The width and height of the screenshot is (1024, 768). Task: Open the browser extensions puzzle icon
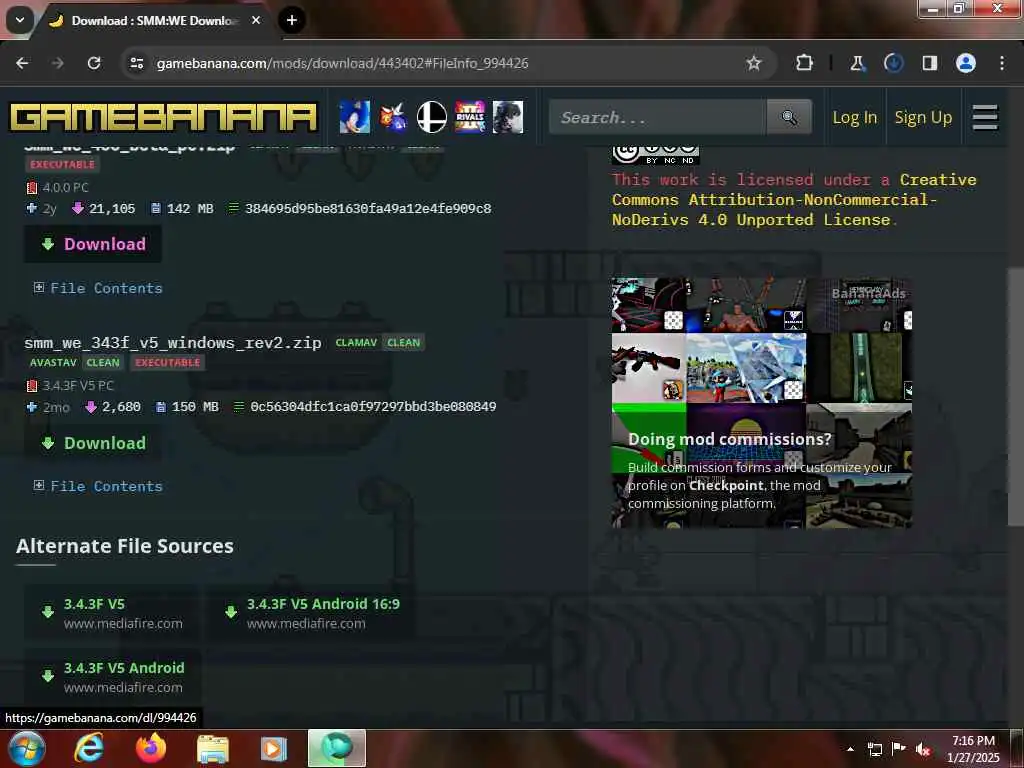pyautogui.click(x=805, y=63)
